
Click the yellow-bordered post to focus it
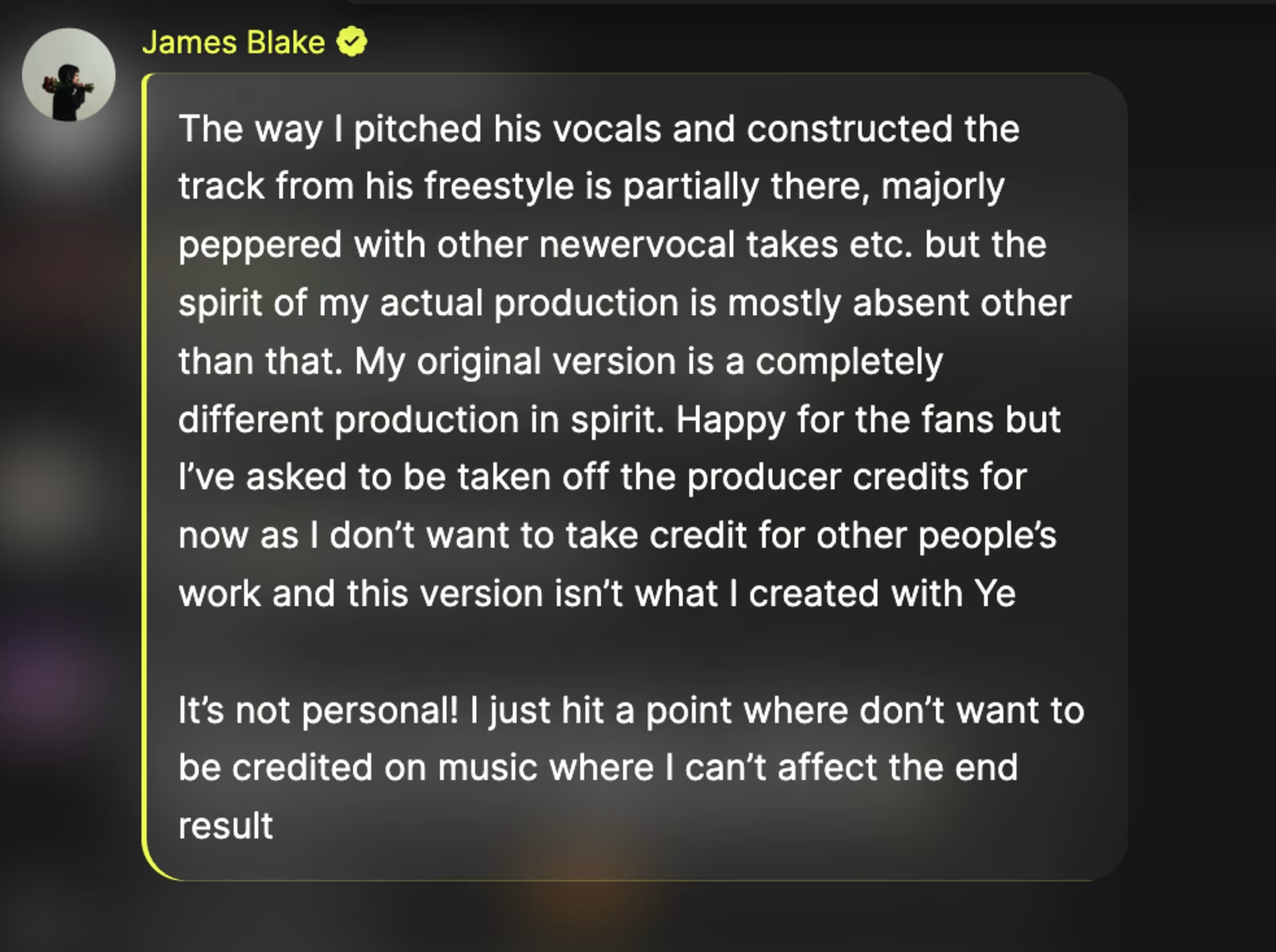(631, 465)
